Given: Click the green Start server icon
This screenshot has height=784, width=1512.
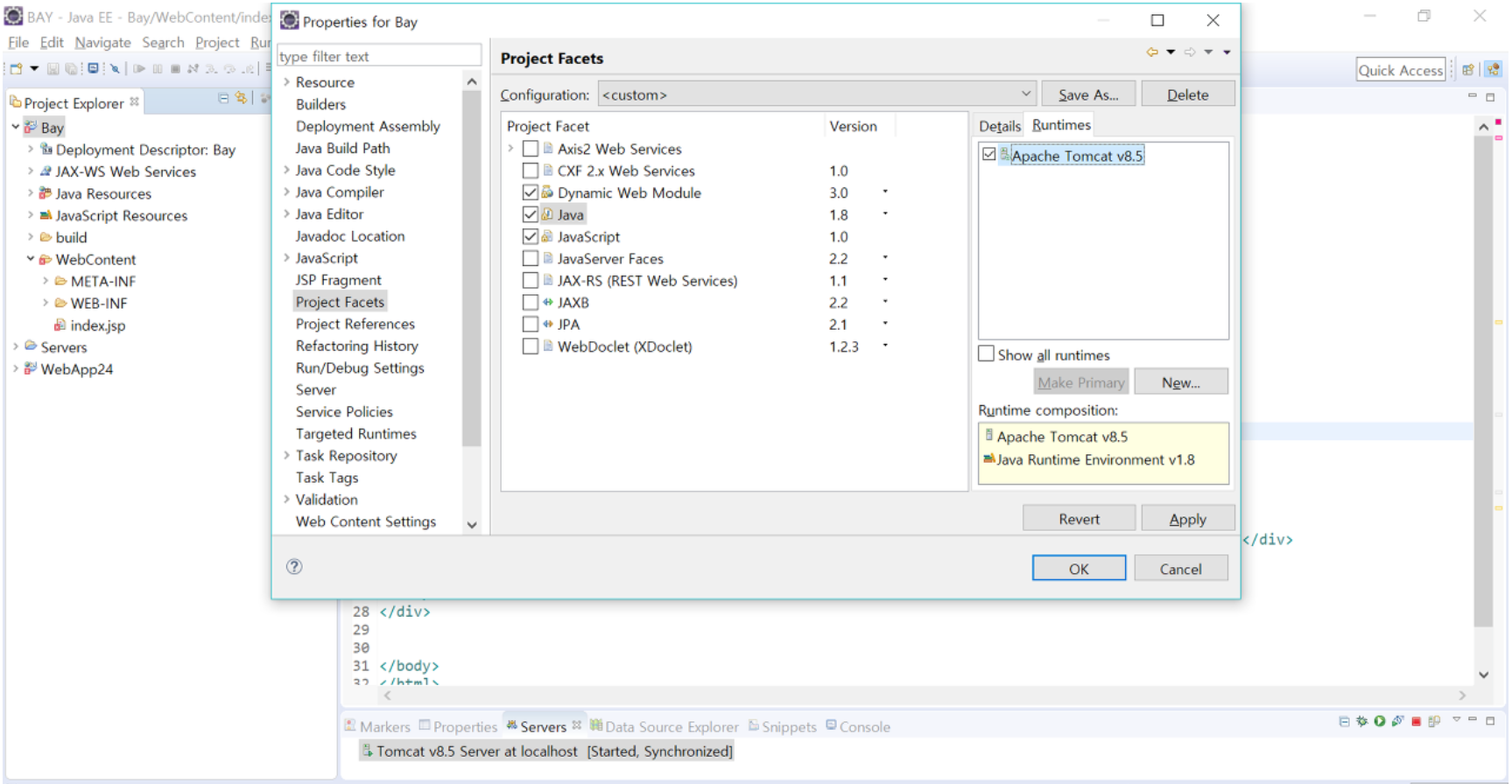Looking at the screenshot, I should [1380, 721].
